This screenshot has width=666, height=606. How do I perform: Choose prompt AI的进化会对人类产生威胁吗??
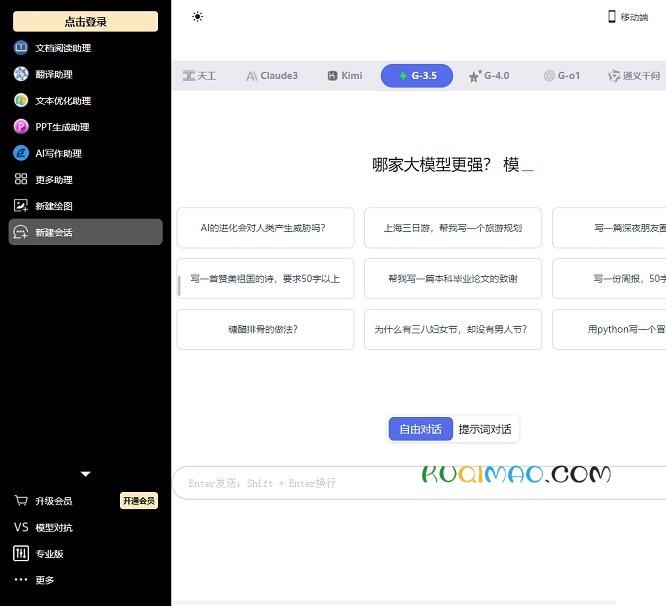coord(265,228)
